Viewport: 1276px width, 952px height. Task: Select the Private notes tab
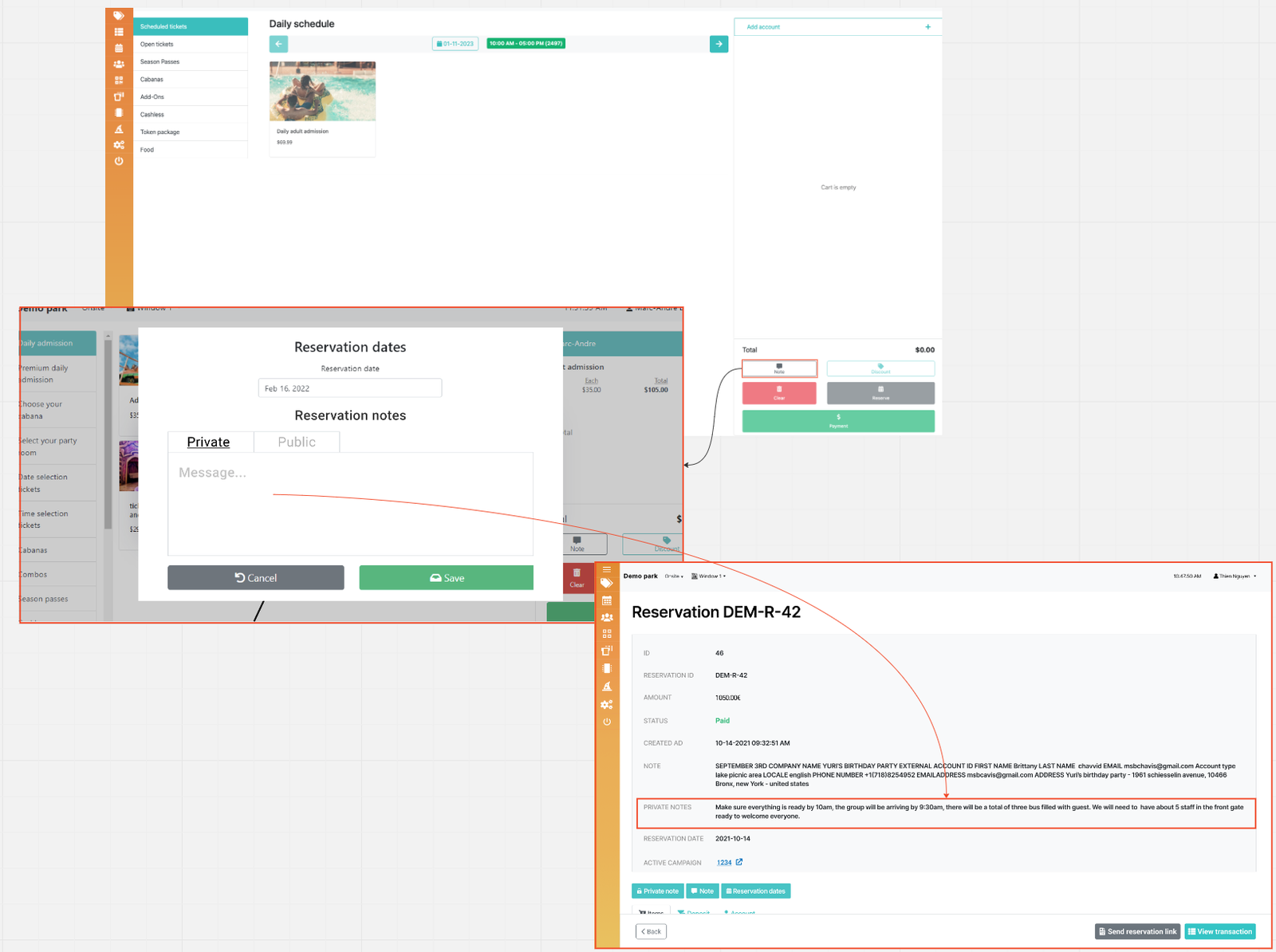click(208, 442)
